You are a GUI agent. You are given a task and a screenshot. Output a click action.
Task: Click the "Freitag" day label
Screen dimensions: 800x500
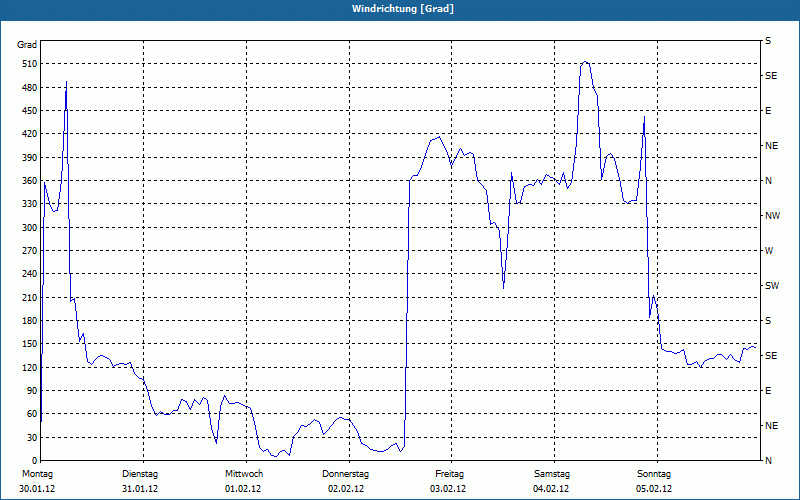[449, 474]
